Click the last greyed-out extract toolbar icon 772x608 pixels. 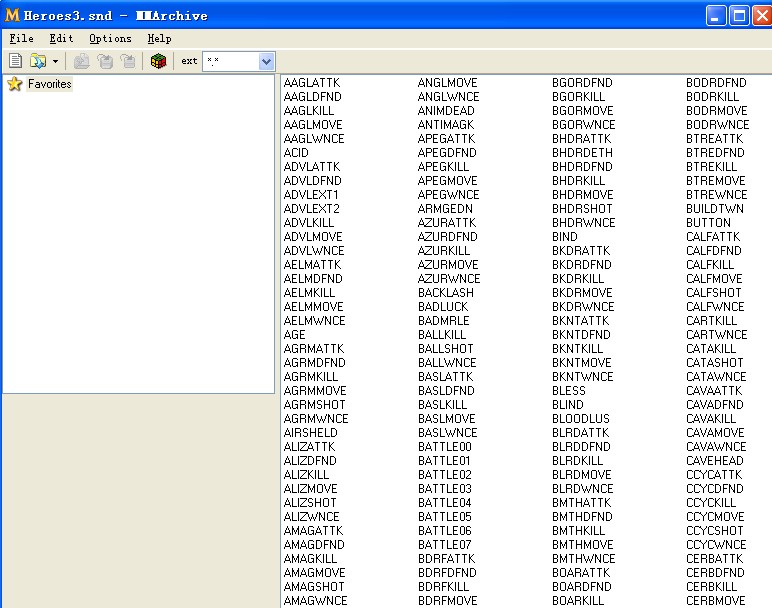pos(128,61)
